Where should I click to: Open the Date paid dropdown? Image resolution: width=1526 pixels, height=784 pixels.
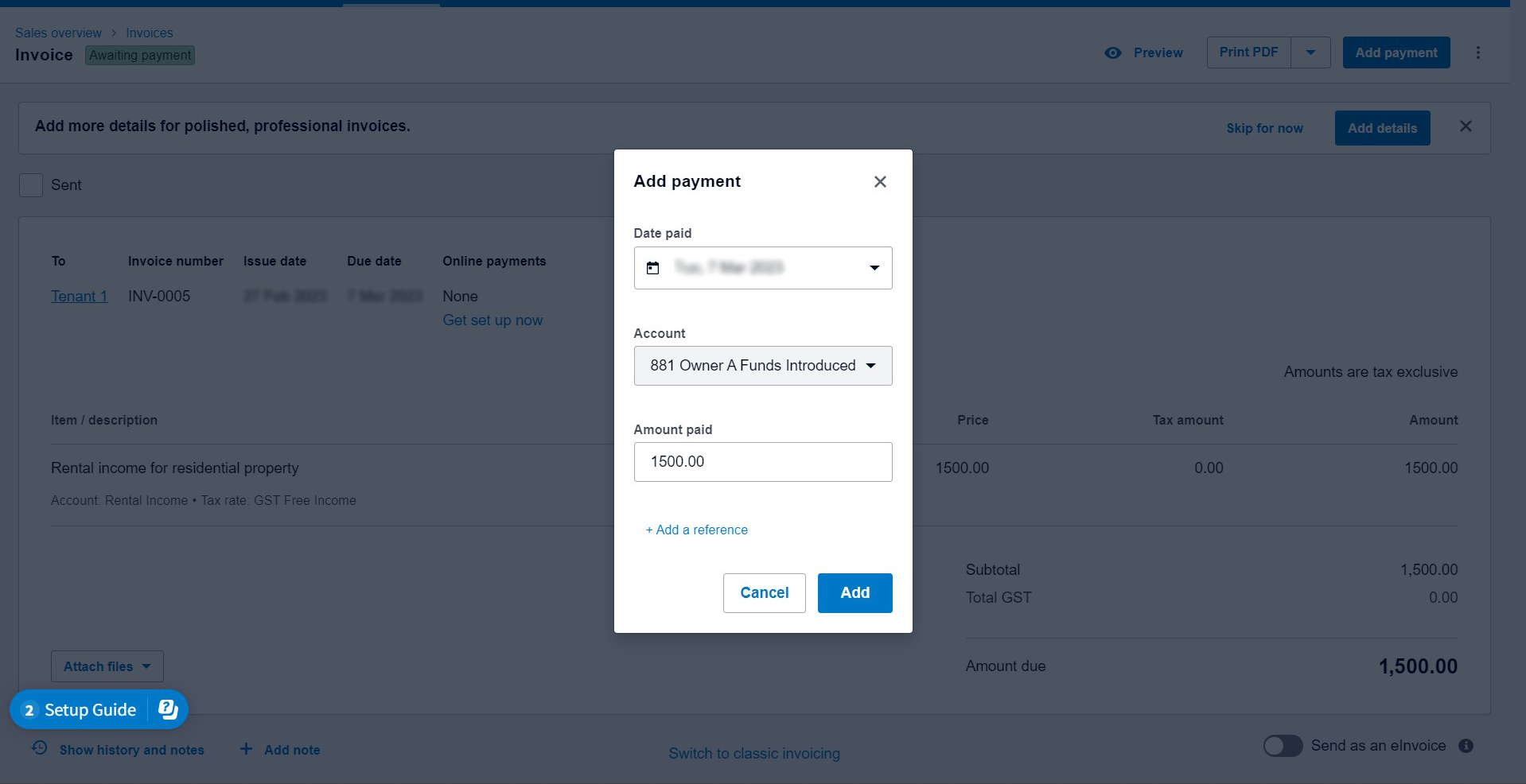874,268
